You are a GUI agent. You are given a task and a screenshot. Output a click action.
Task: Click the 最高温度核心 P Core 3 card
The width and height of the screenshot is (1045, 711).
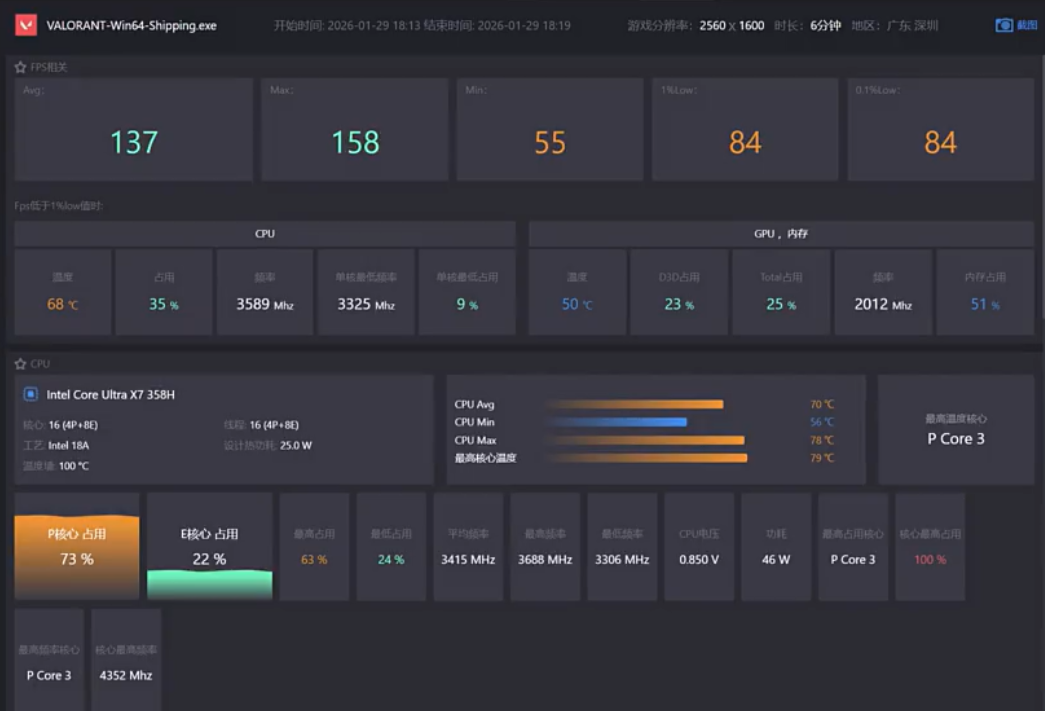(956, 430)
